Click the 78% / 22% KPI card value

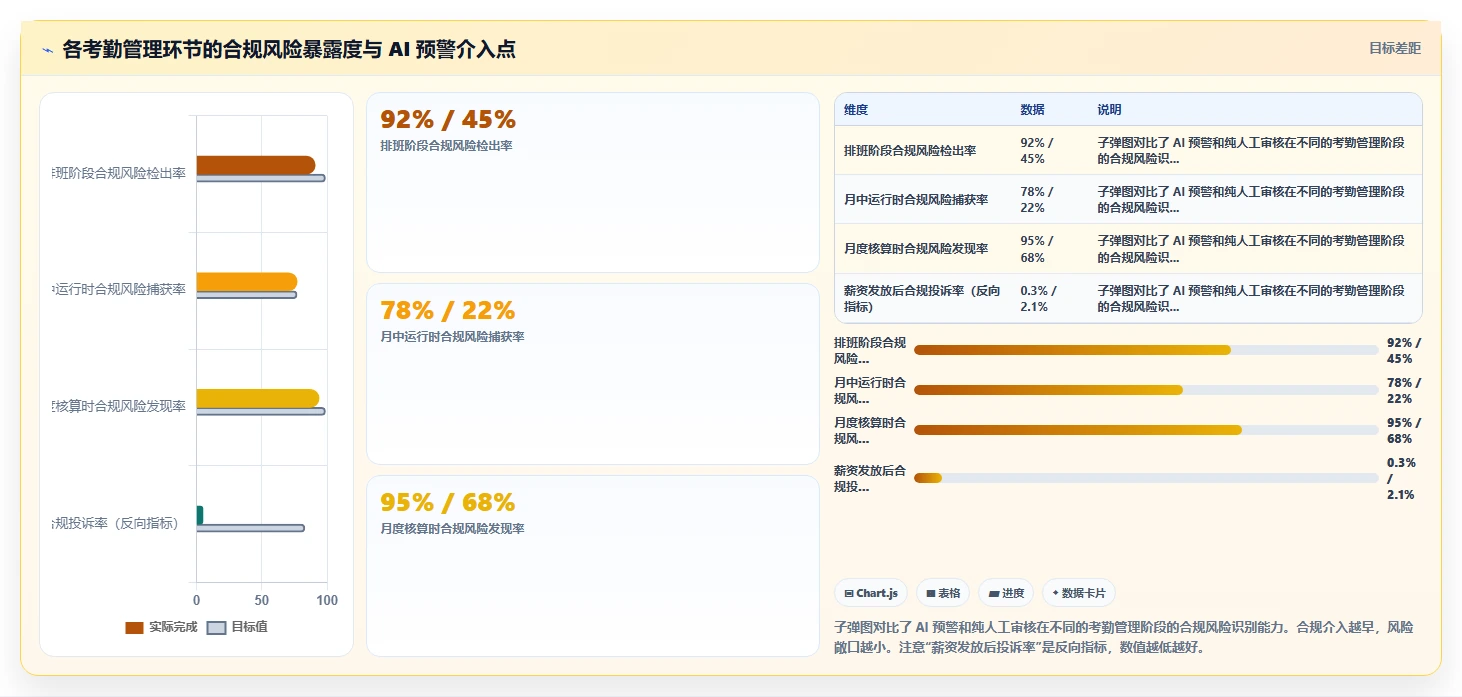(448, 311)
